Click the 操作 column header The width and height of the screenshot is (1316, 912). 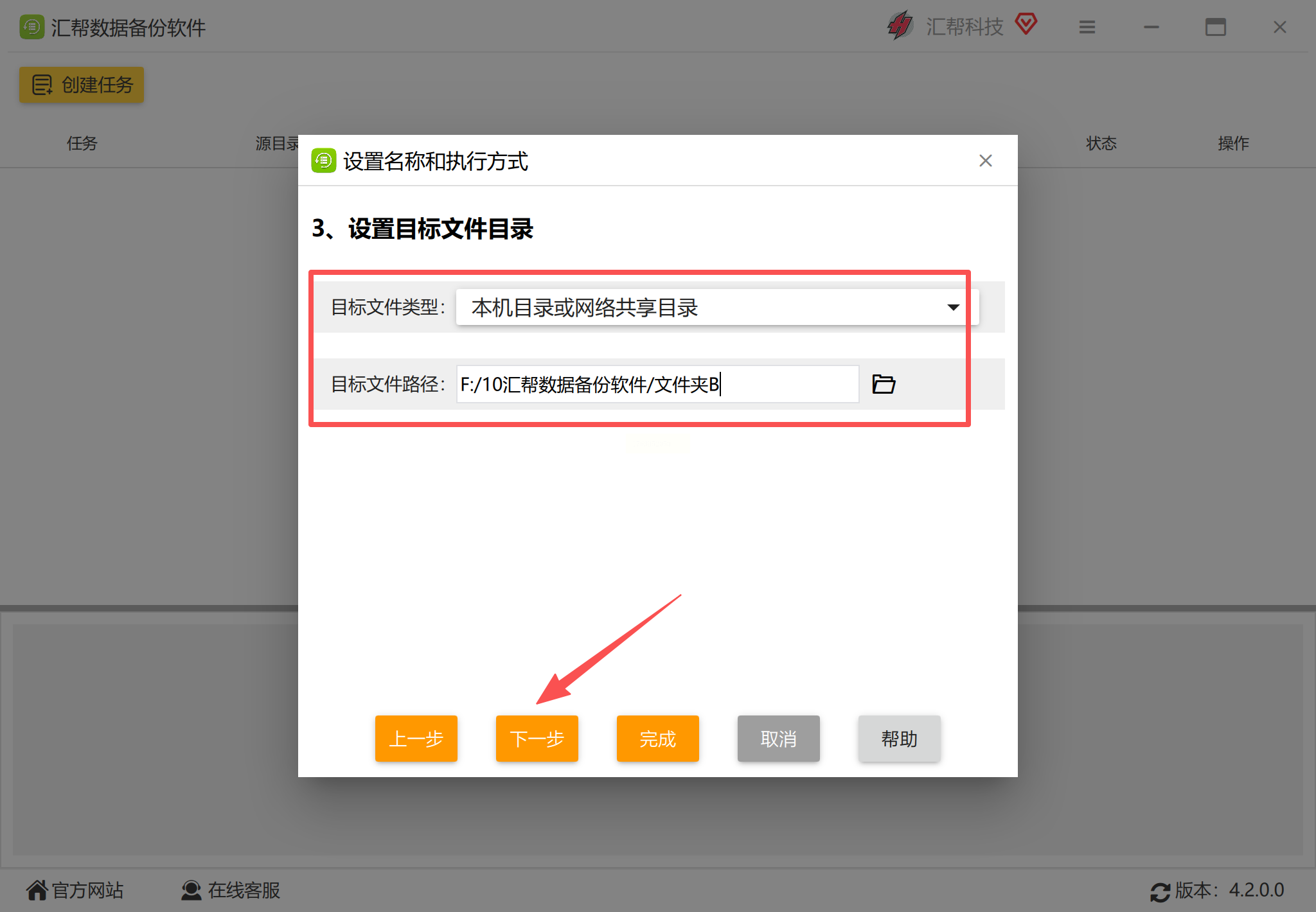click(x=1233, y=143)
